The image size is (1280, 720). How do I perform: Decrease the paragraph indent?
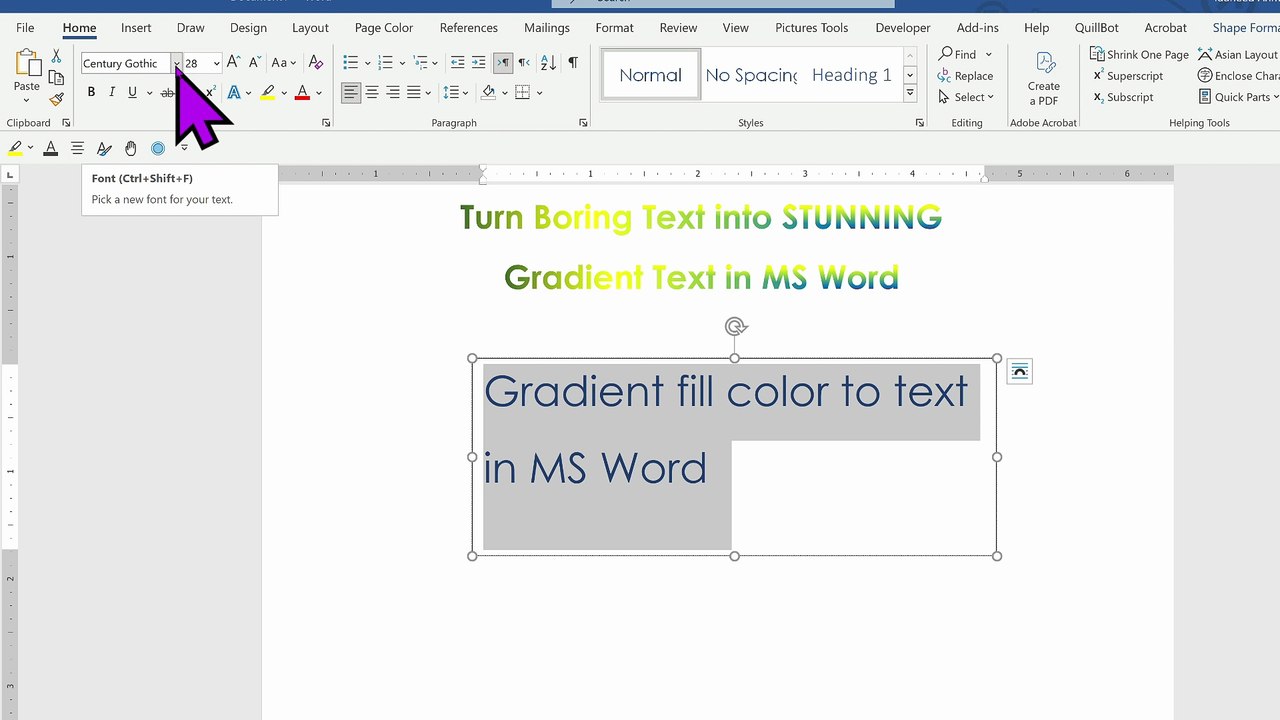[457, 63]
